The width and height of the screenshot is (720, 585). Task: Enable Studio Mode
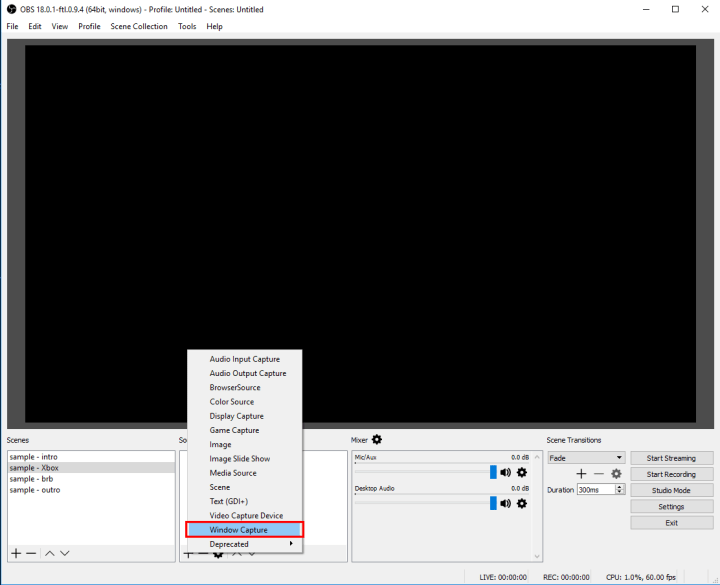671,490
